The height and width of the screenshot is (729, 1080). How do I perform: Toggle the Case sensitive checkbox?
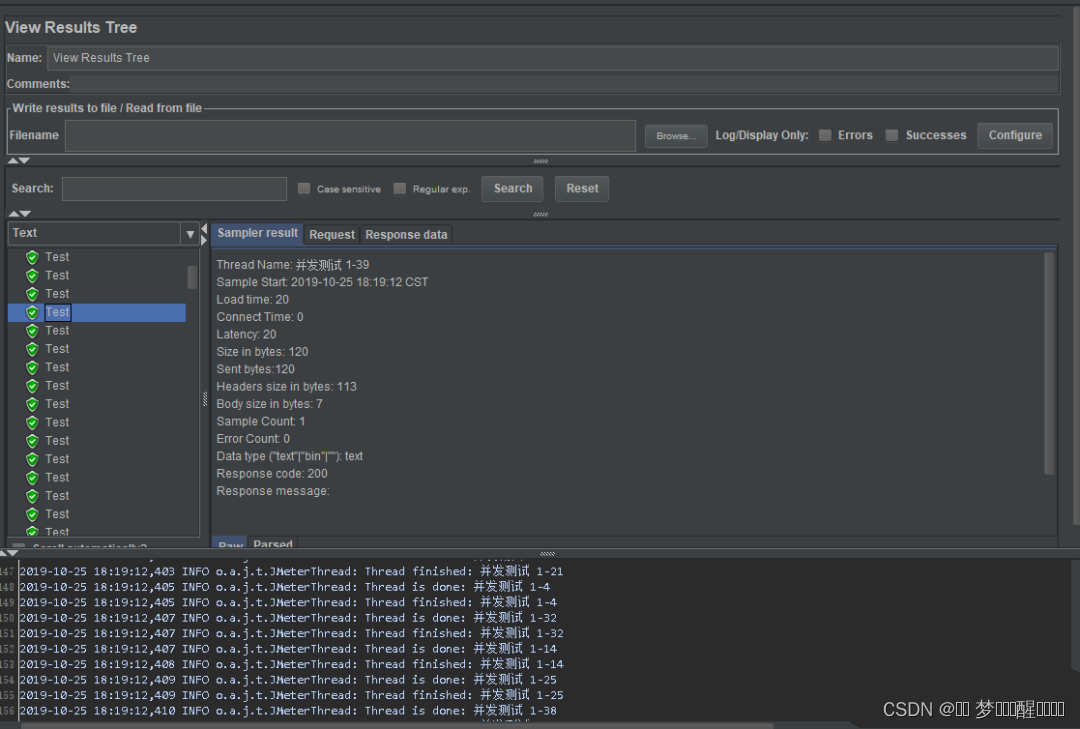click(x=304, y=189)
